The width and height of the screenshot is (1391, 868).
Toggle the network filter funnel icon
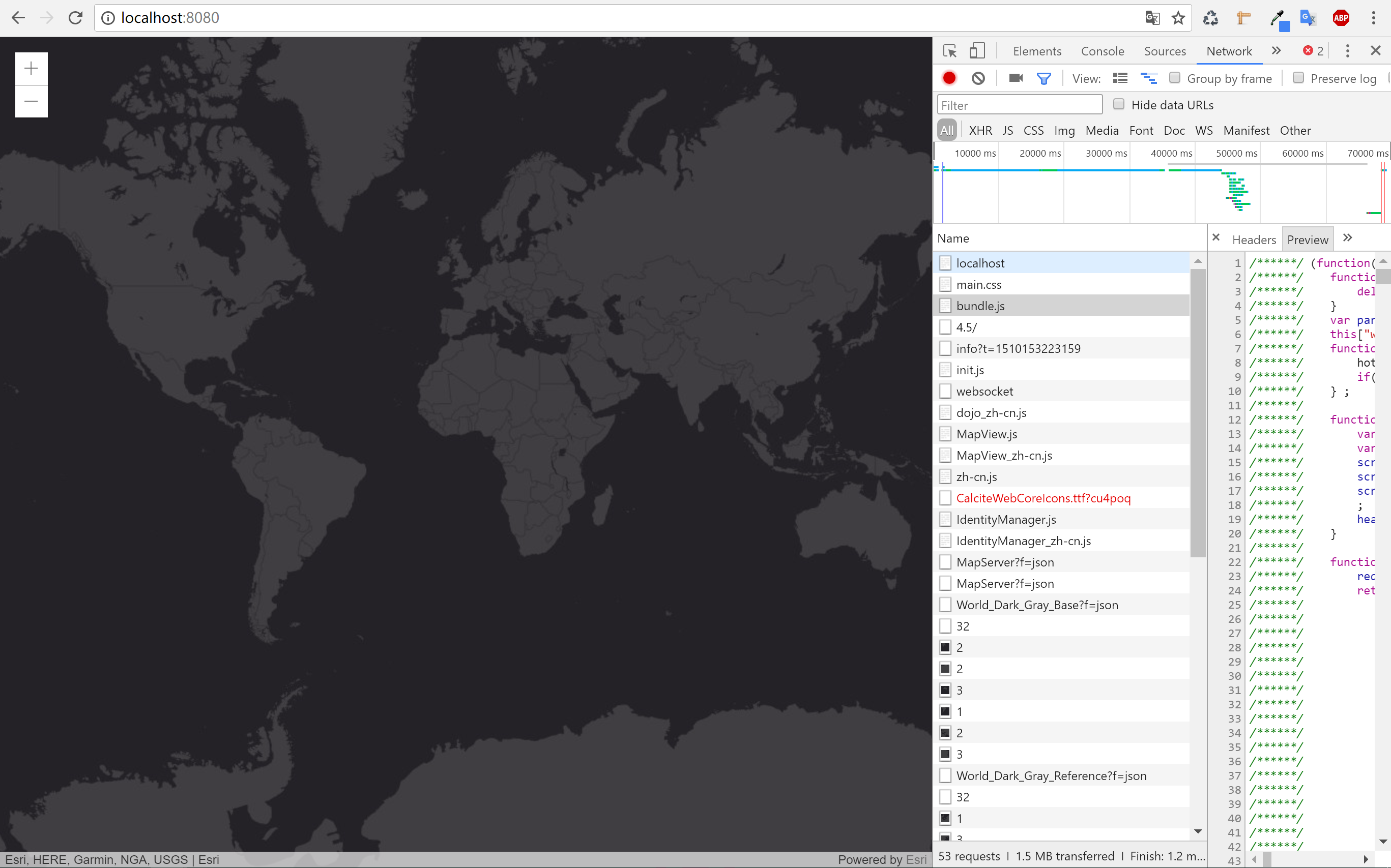tap(1044, 78)
